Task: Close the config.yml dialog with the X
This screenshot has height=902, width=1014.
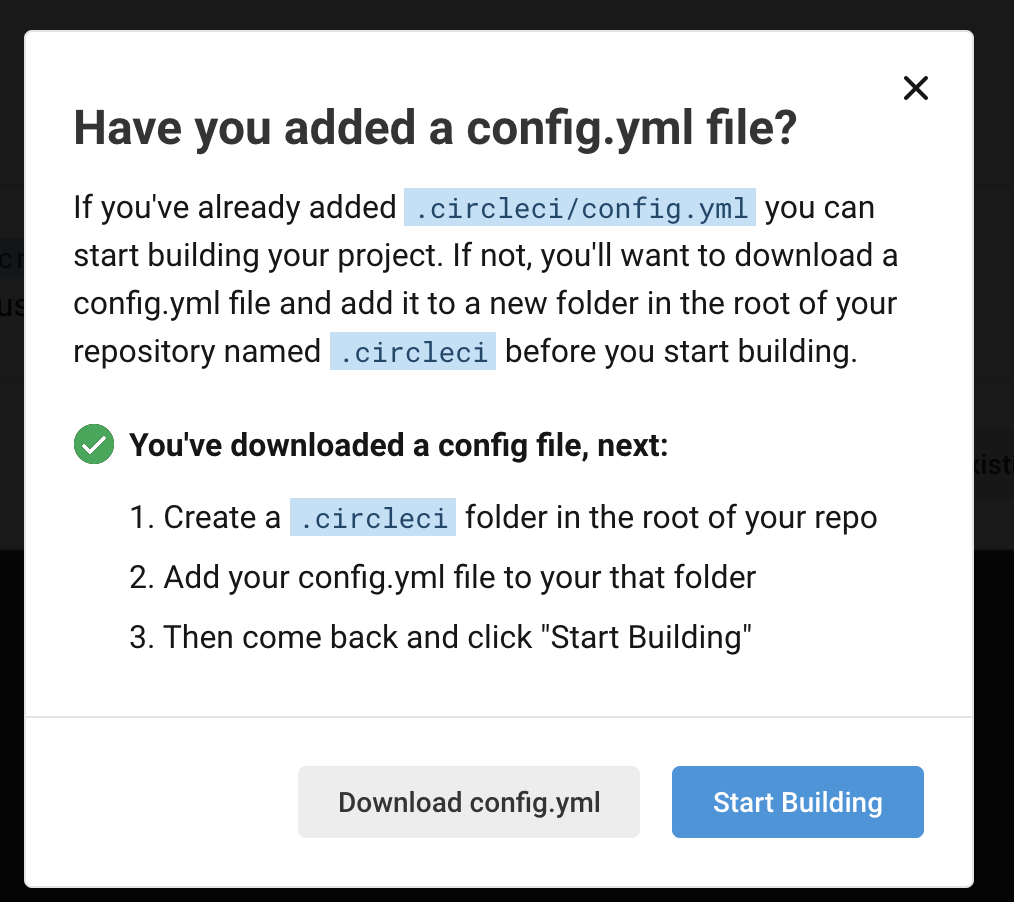Action: click(915, 88)
